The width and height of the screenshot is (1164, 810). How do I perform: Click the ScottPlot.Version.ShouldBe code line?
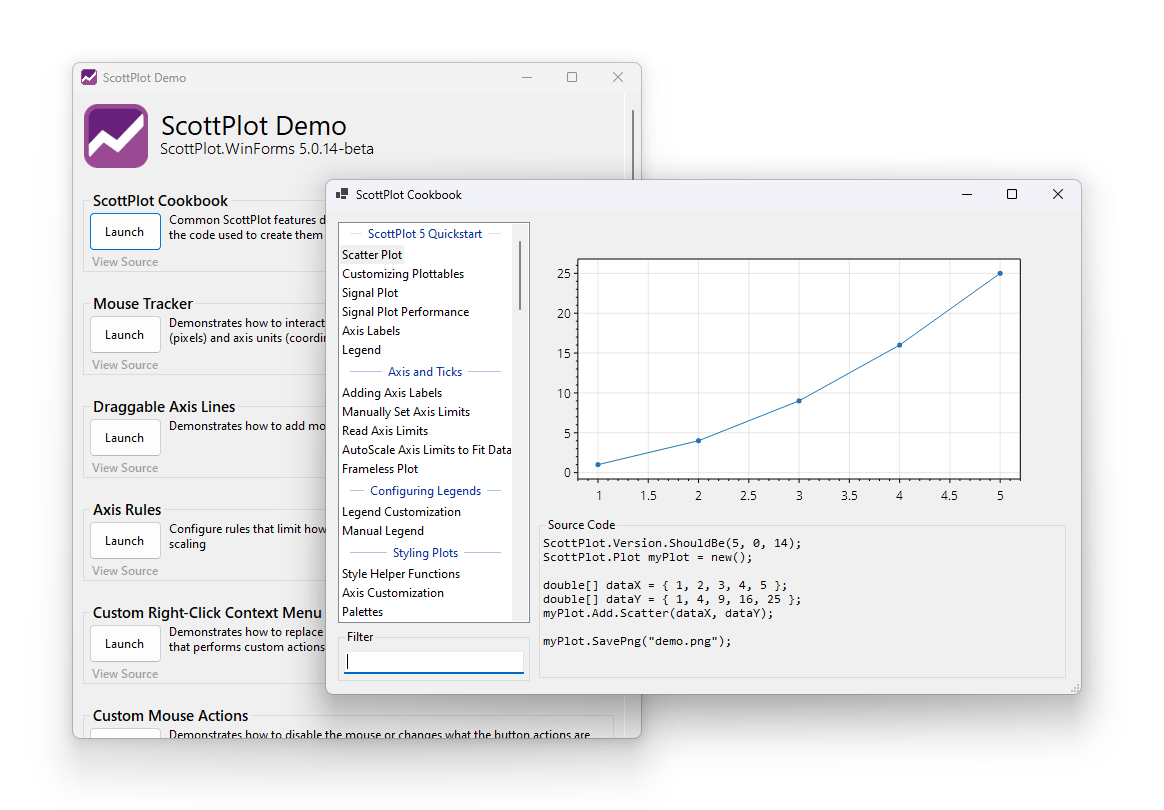[x=672, y=543]
